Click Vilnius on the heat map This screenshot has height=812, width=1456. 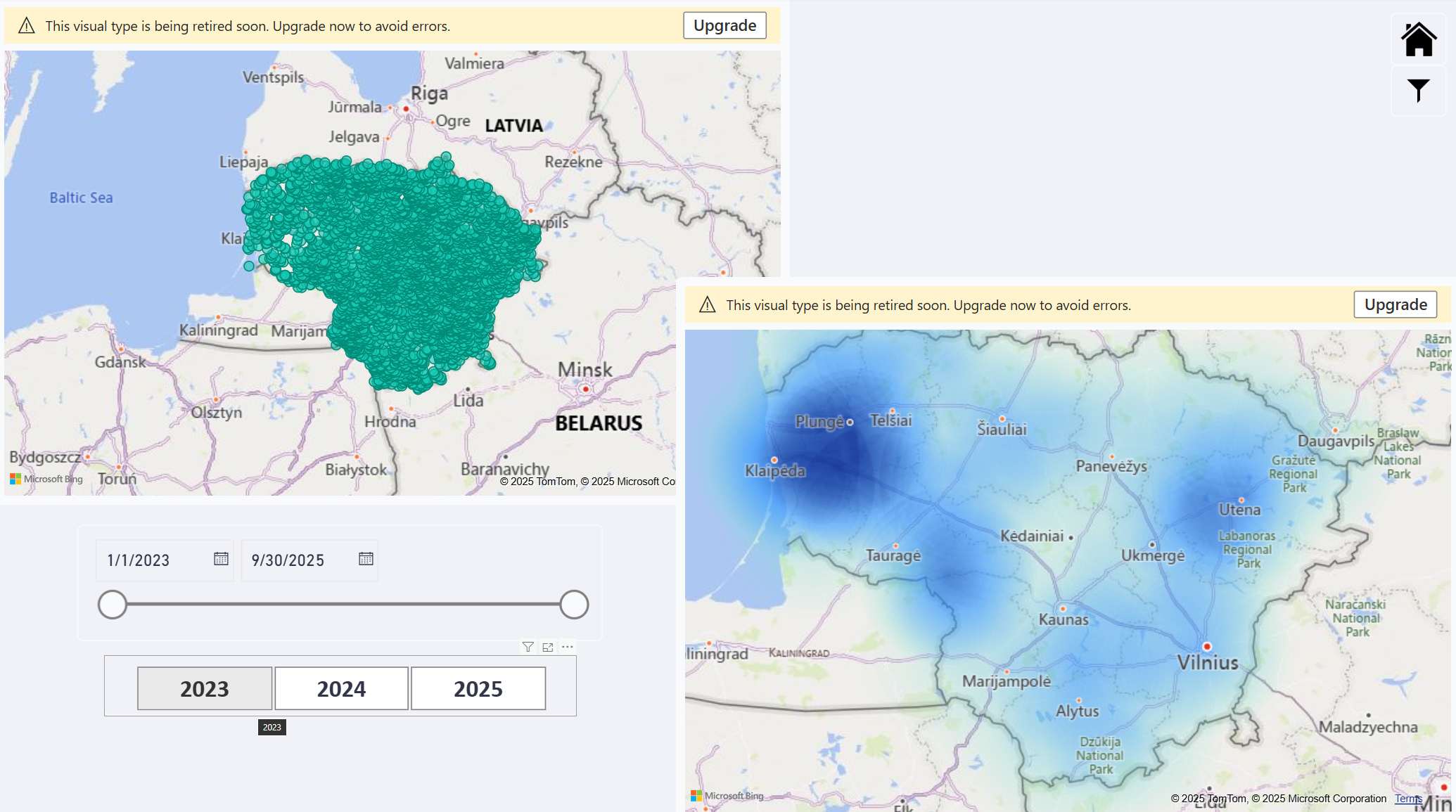(x=1207, y=662)
